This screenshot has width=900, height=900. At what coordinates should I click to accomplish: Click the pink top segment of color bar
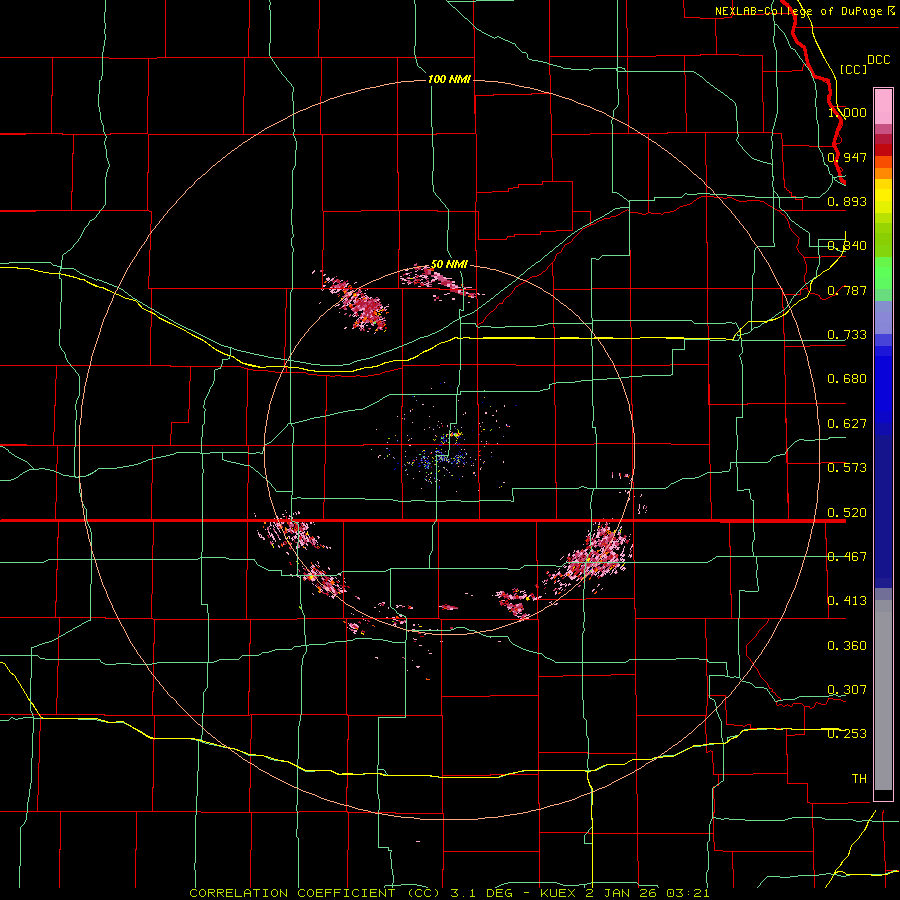883,106
